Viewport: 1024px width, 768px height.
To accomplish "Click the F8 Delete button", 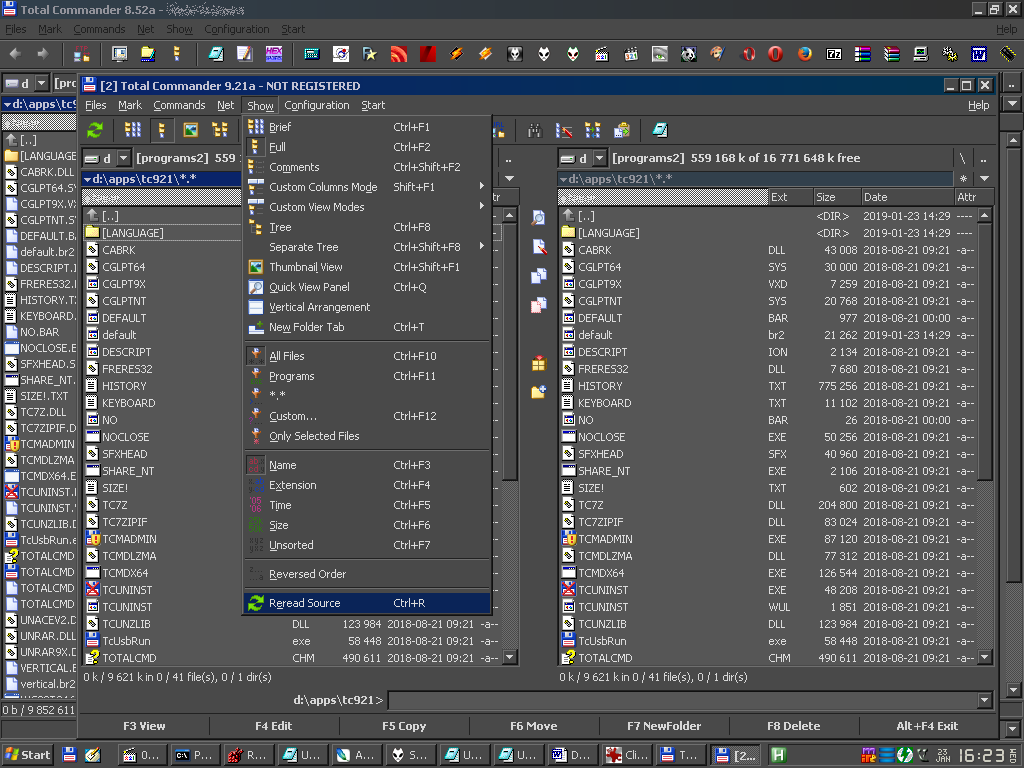I will (793, 726).
